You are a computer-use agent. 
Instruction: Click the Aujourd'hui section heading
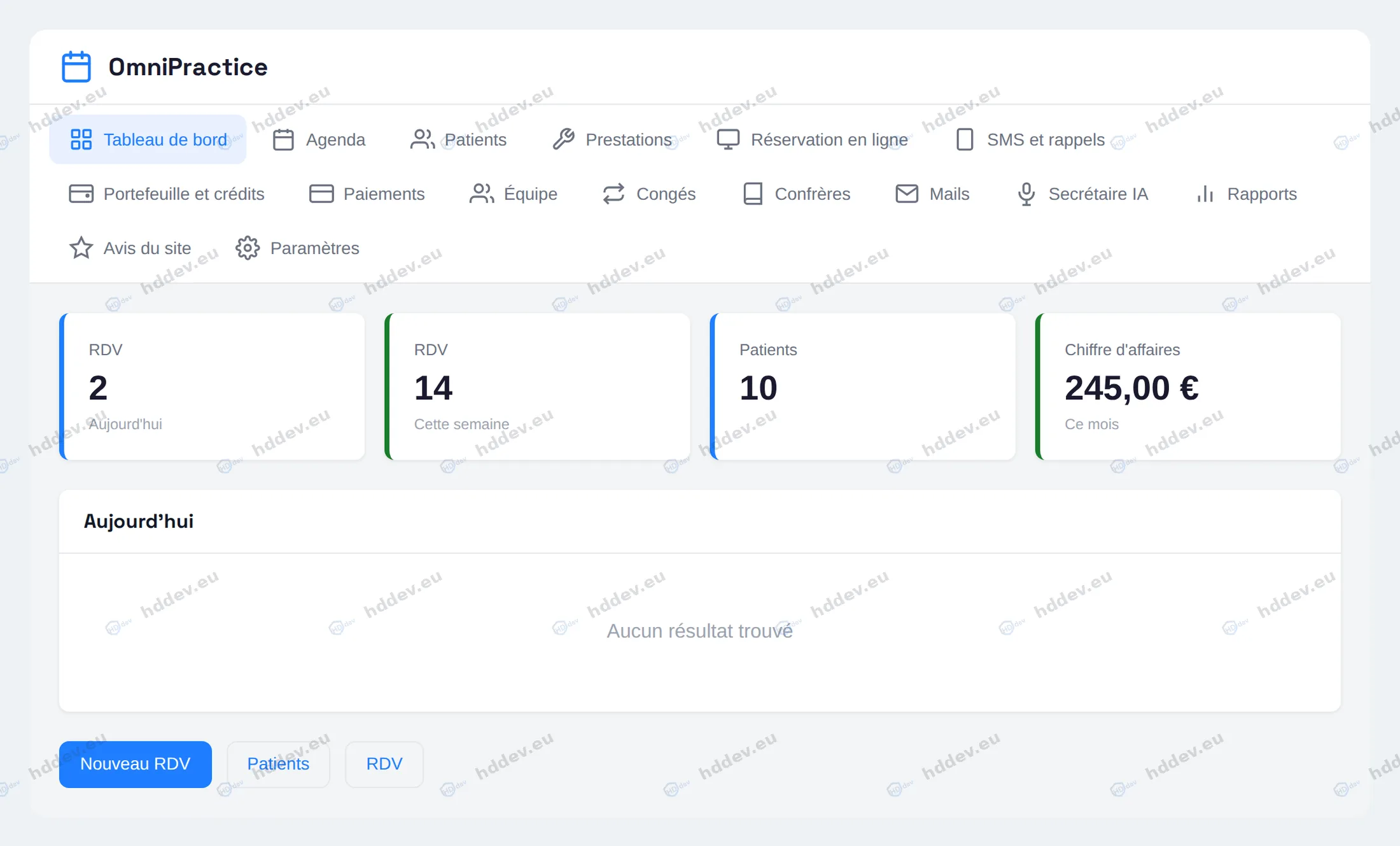(x=139, y=521)
